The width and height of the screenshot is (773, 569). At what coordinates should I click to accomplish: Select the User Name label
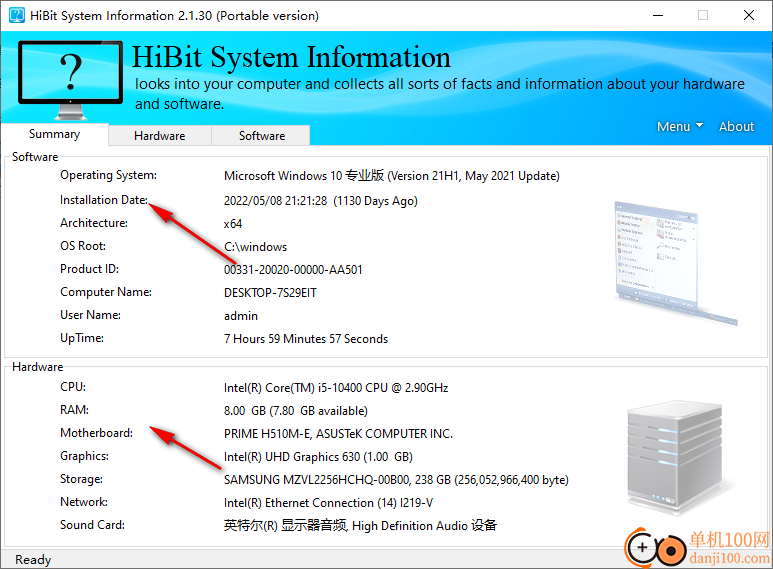pos(90,315)
